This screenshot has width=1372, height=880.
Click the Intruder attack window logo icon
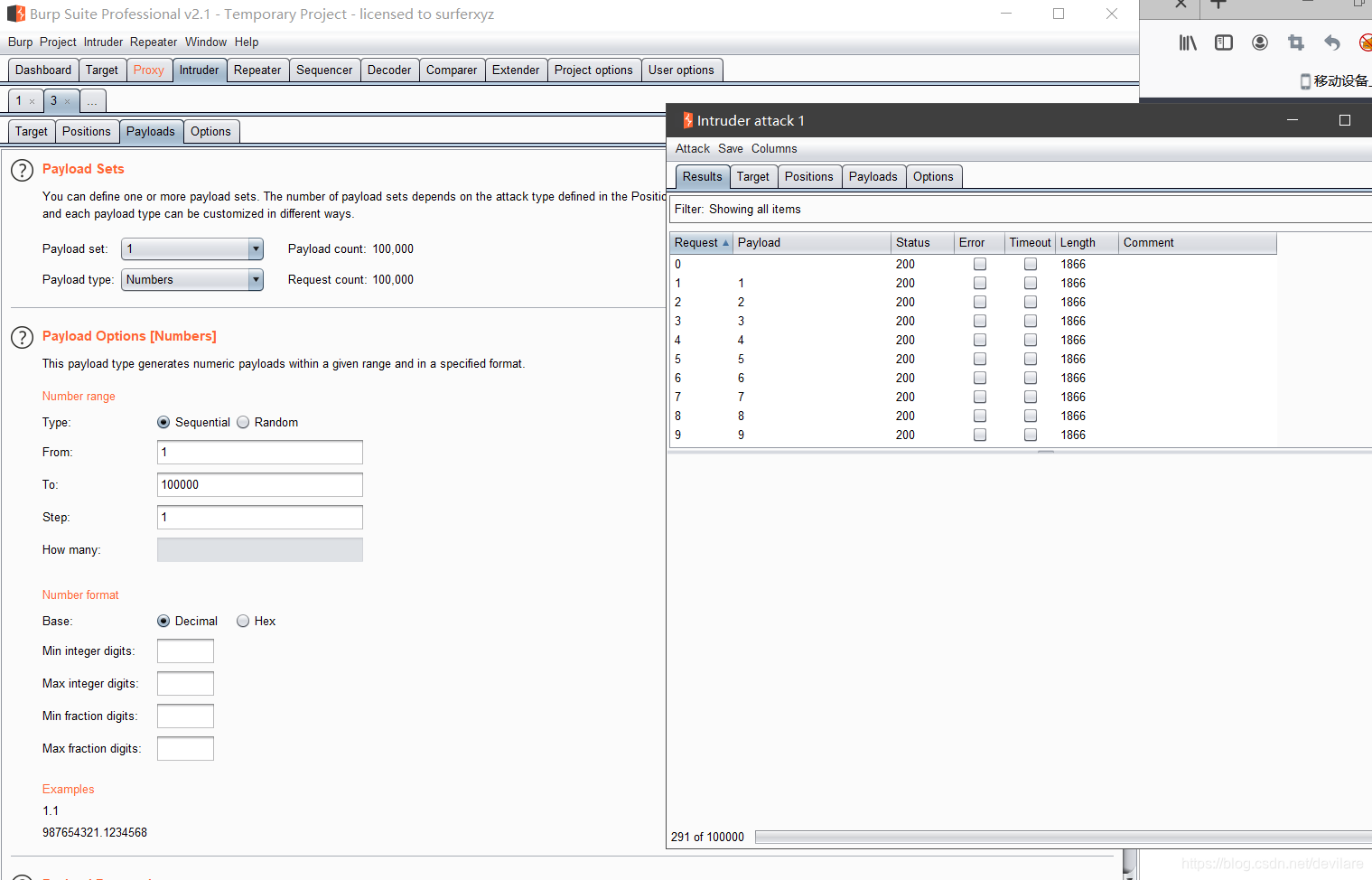687,120
